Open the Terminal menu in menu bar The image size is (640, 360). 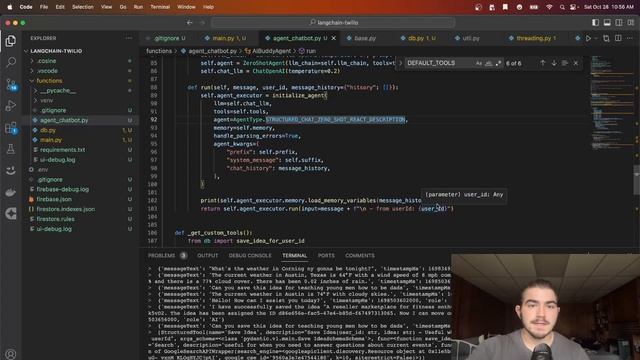(160, 7)
